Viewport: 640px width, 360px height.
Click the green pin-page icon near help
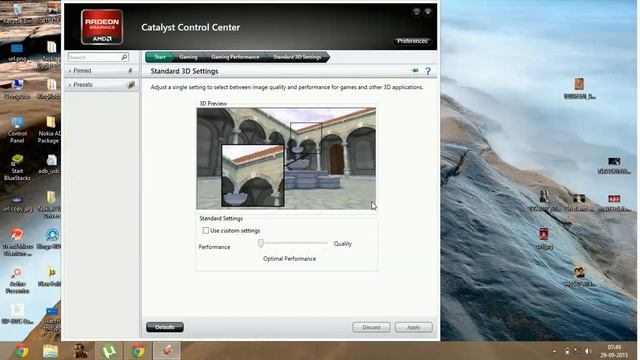pyautogui.click(x=415, y=71)
